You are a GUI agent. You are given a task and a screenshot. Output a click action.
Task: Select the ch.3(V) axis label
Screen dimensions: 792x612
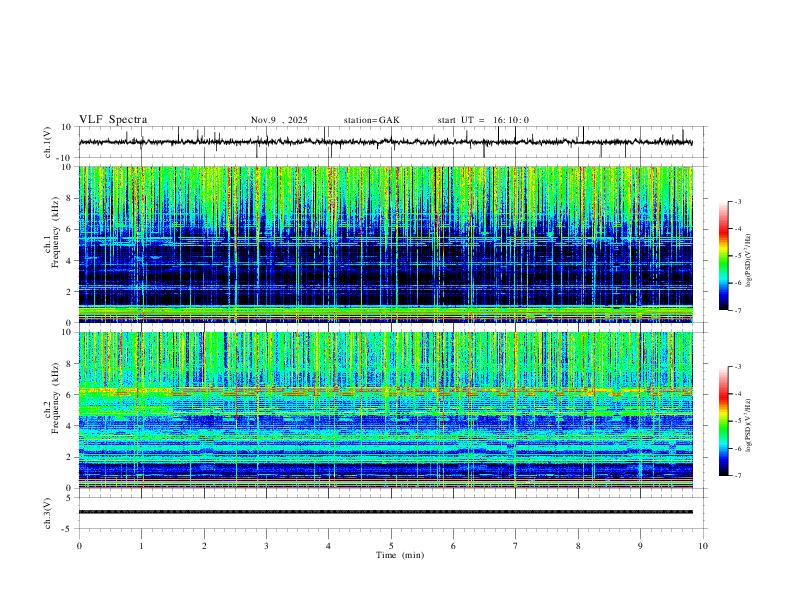pos(48,513)
